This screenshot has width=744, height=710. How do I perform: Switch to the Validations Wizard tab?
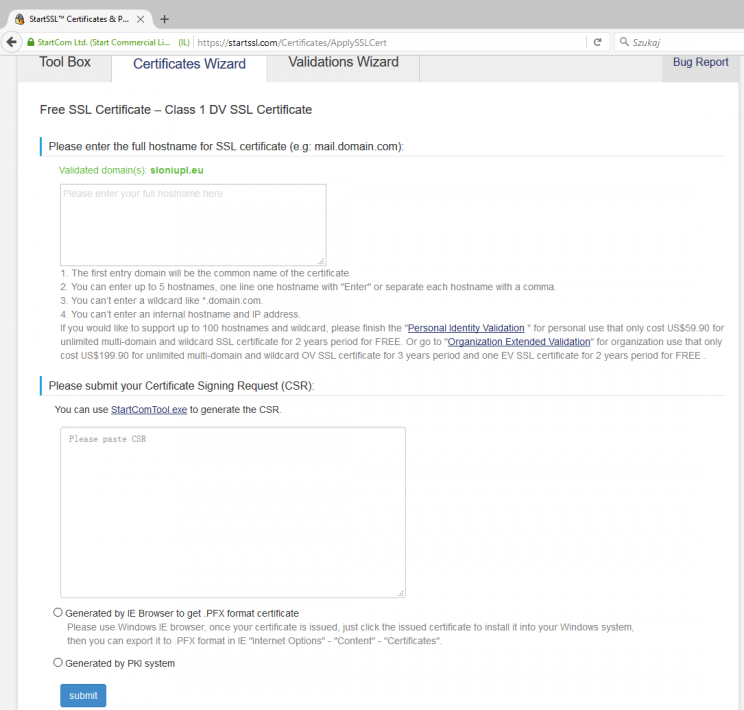[x=343, y=62]
